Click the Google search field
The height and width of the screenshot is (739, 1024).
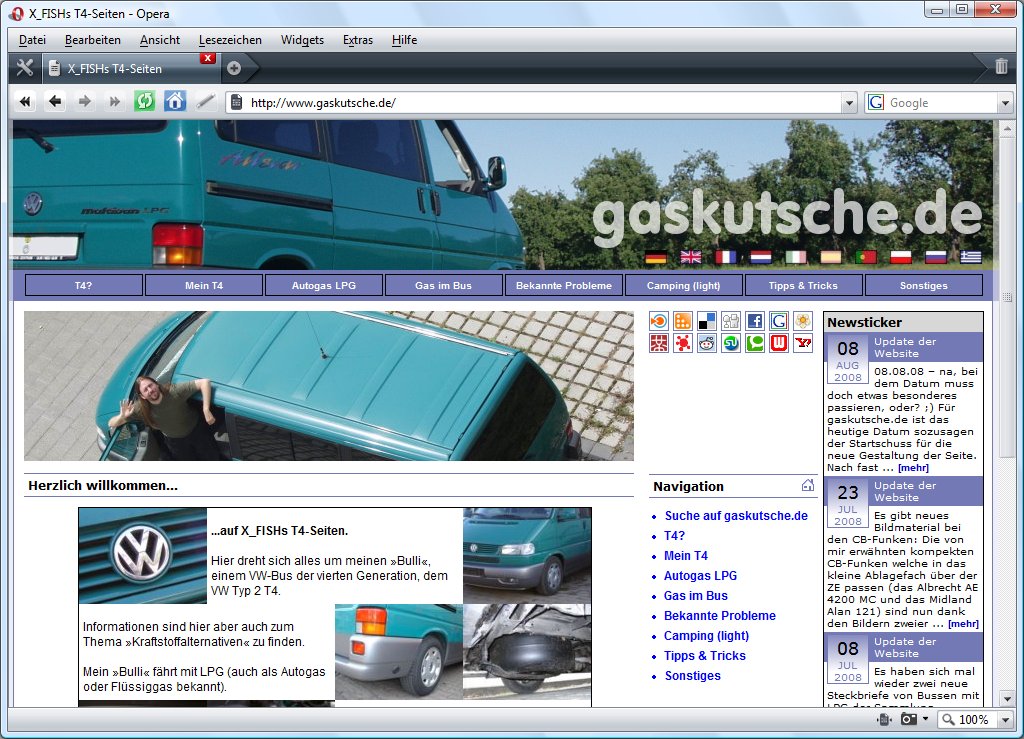[x=940, y=103]
